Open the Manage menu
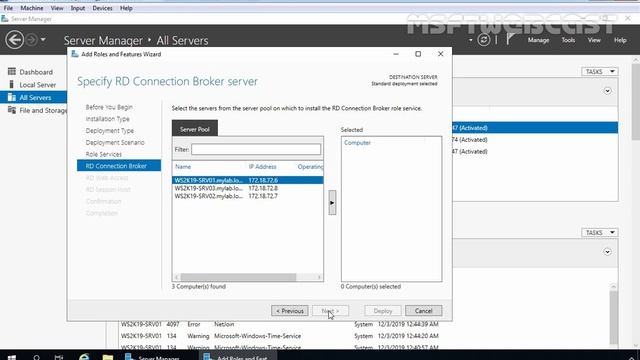 (538, 40)
